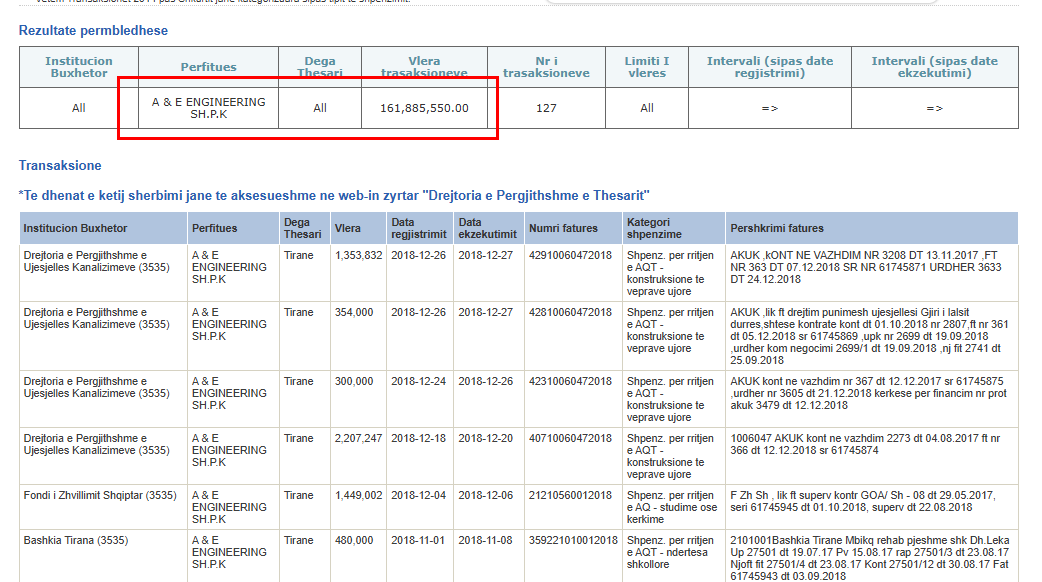Click the 'Data regjistrimit' column header
Viewport: 1042px width, 582px height.
click(x=417, y=228)
